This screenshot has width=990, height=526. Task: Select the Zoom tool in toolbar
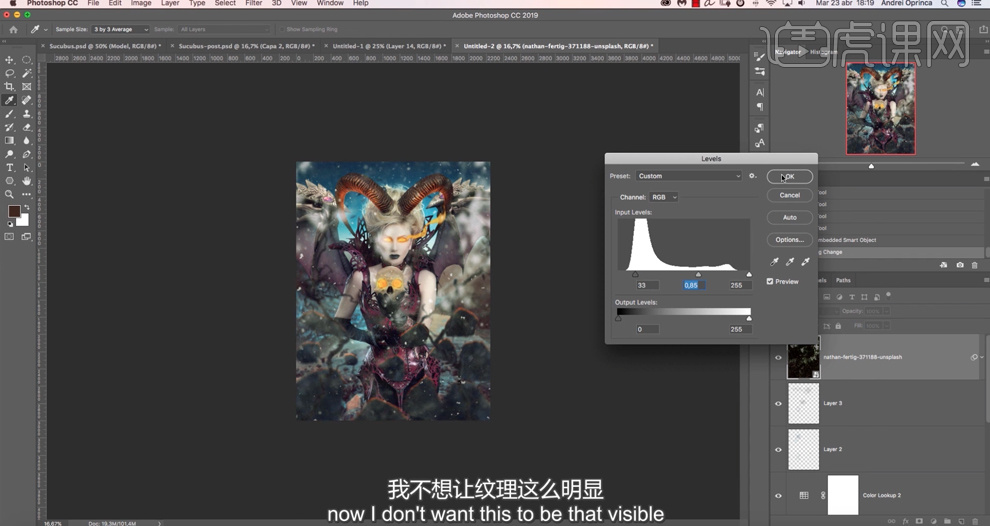pos(10,194)
